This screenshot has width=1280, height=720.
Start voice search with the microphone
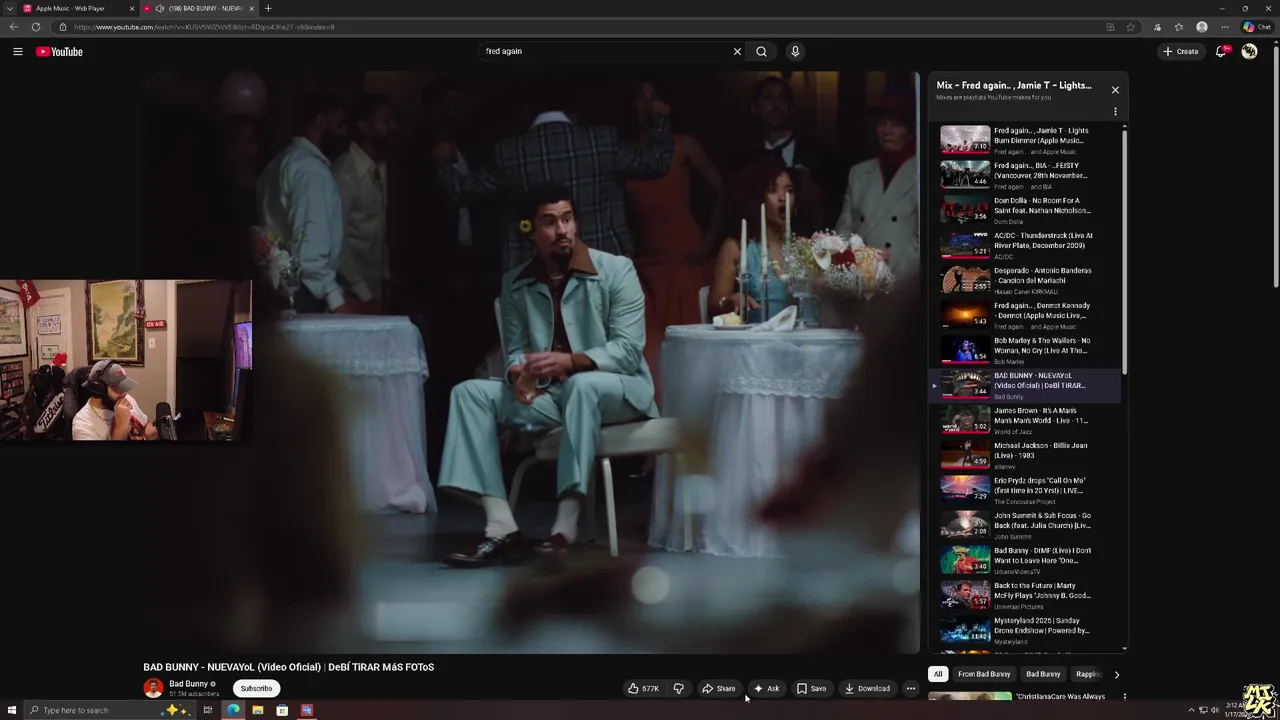coord(795,51)
